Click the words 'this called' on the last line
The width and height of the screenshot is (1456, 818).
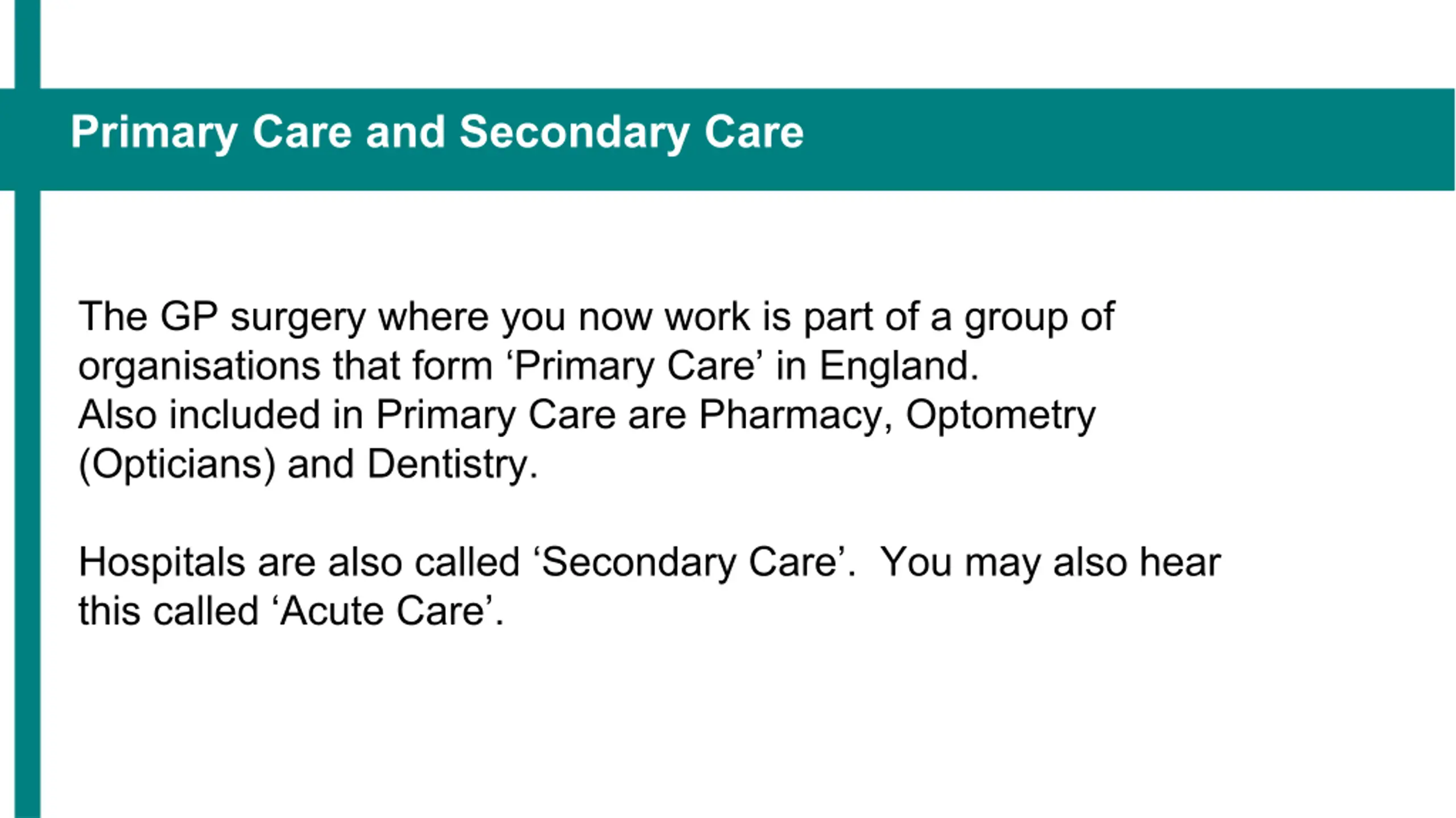point(168,612)
